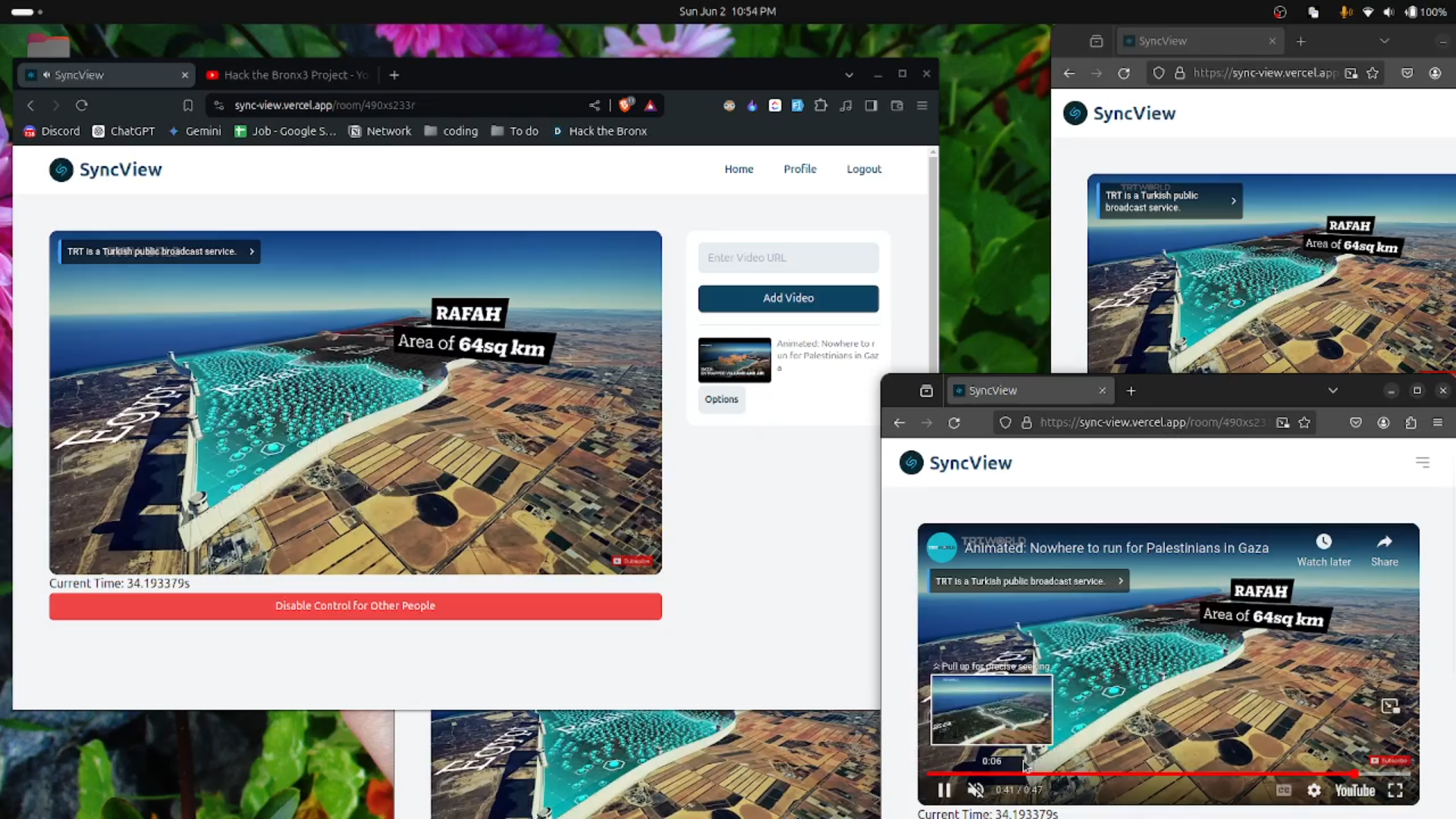
Task: Reload page in Brave browser
Action: coord(82,105)
